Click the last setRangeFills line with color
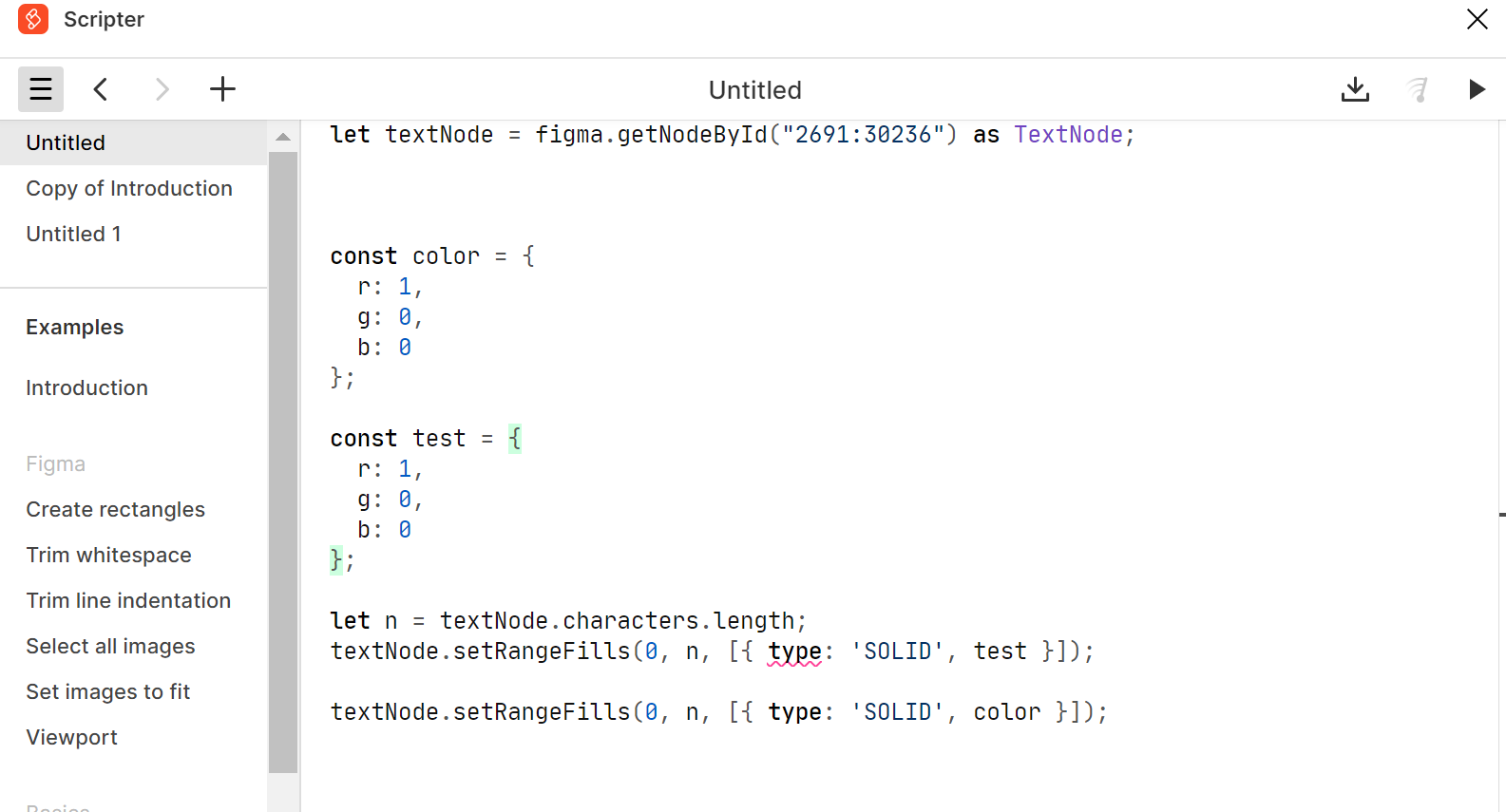 718,712
